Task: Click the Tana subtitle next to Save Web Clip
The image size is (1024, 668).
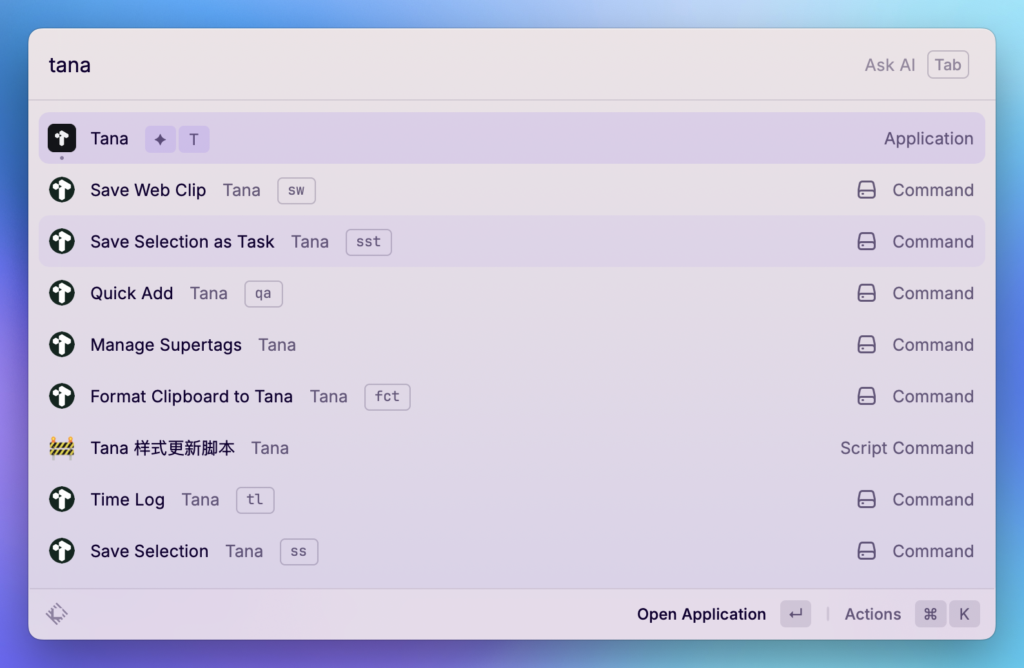Action: 242,190
